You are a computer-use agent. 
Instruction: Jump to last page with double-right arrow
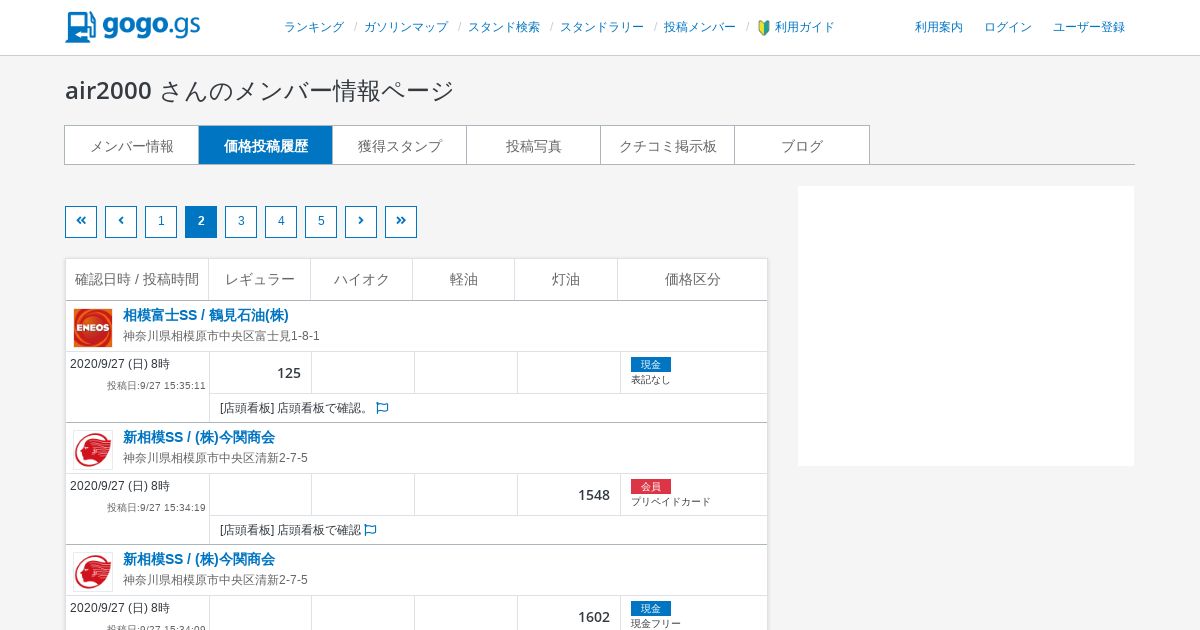[x=401, y=222]
